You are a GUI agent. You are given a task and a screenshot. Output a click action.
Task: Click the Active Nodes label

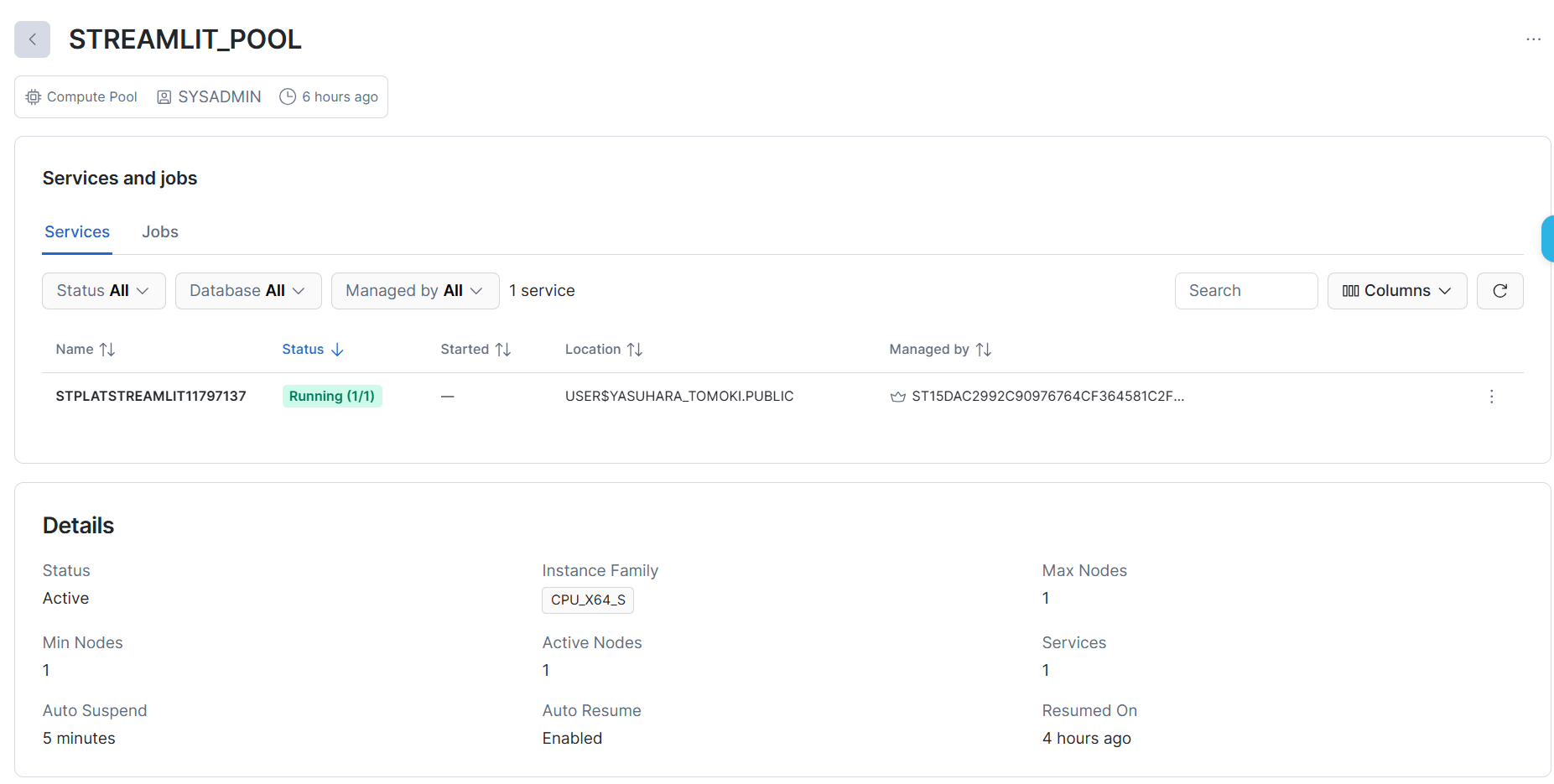coord(592,643)
